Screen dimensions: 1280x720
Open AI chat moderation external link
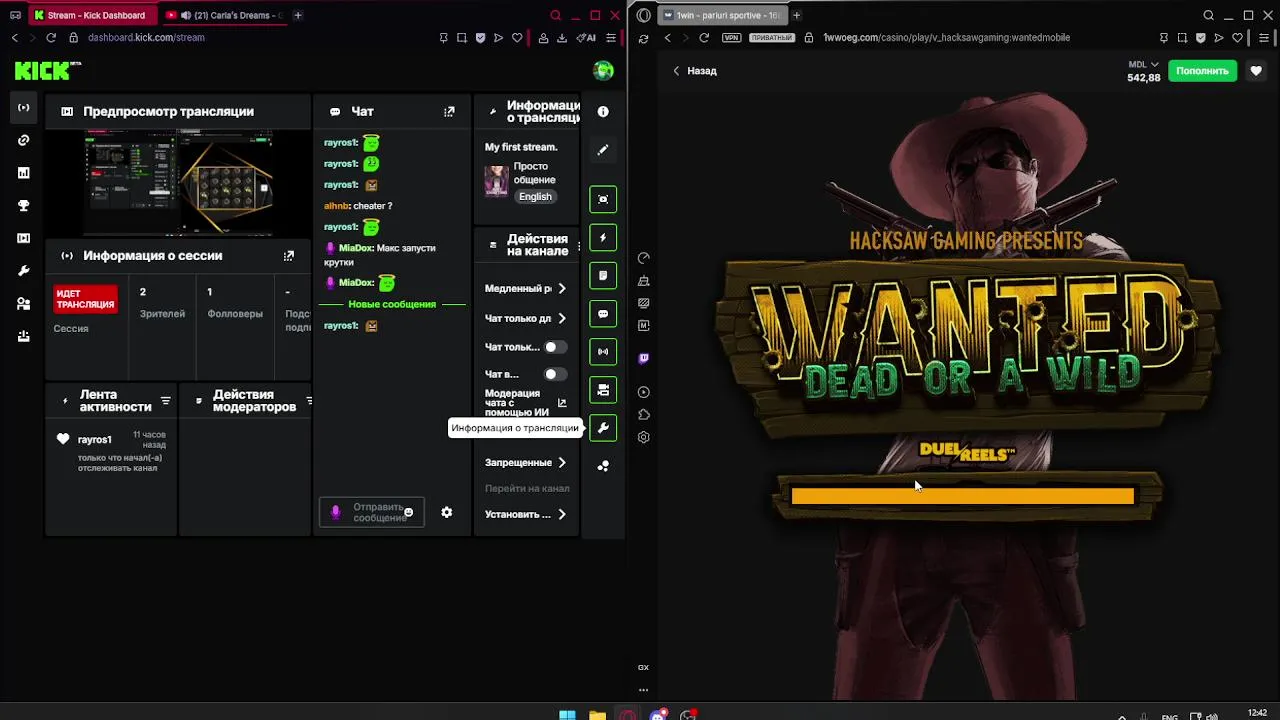tap(562, 403)
